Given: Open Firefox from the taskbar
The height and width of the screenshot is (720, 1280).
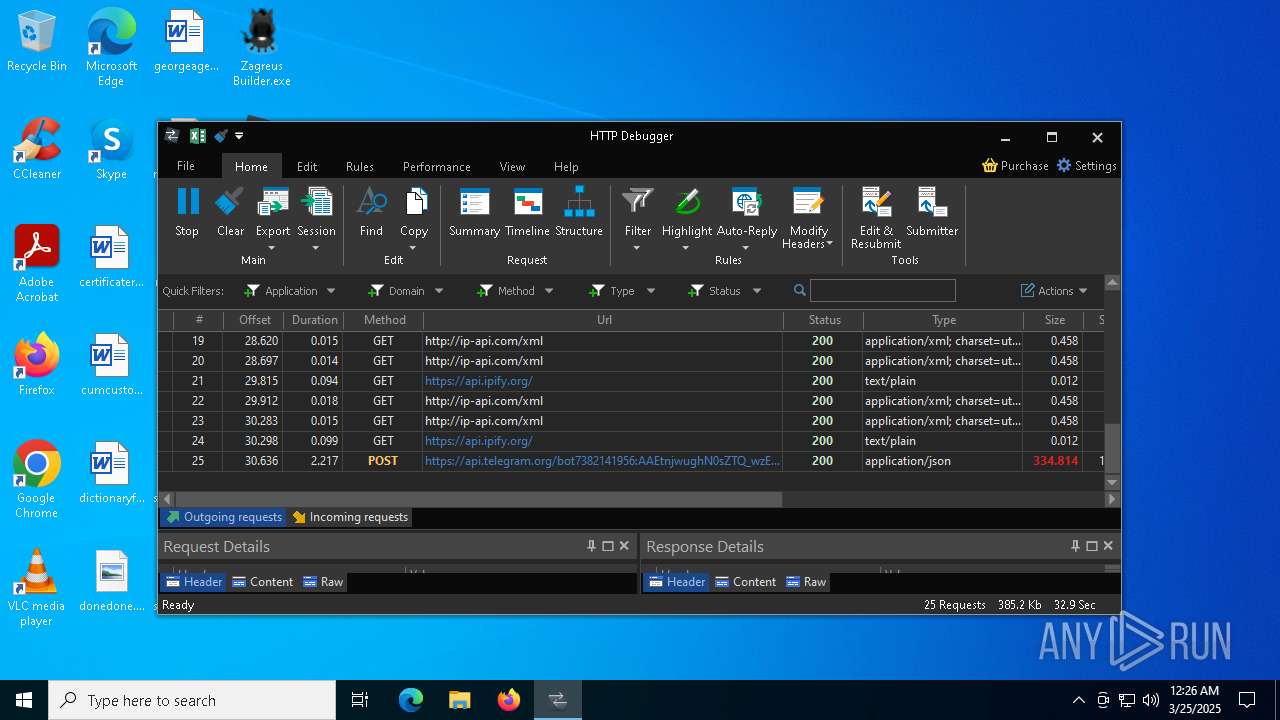Looking at the screenshot, I should coord(509,700).
